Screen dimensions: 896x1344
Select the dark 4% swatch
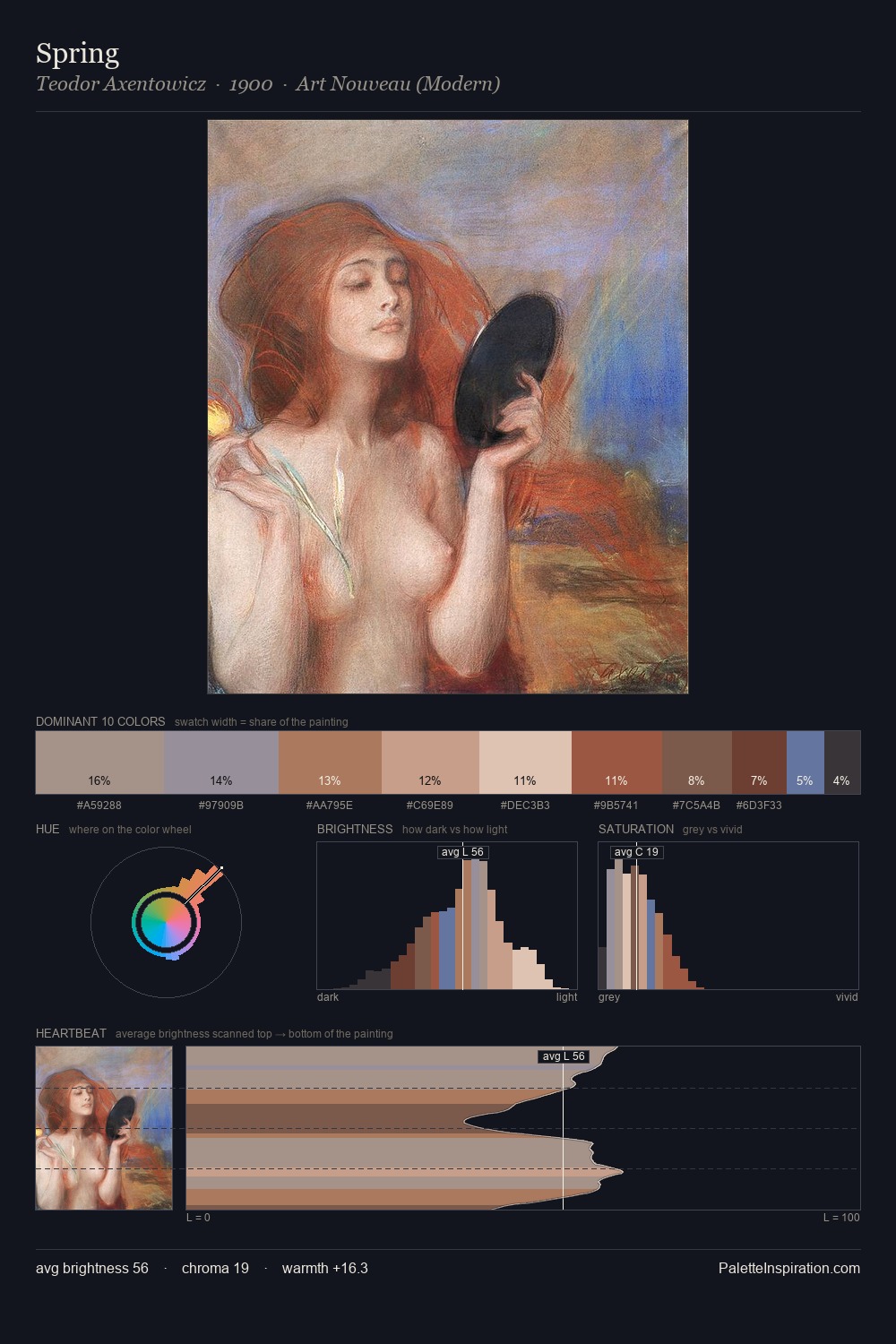pos(841,762)
